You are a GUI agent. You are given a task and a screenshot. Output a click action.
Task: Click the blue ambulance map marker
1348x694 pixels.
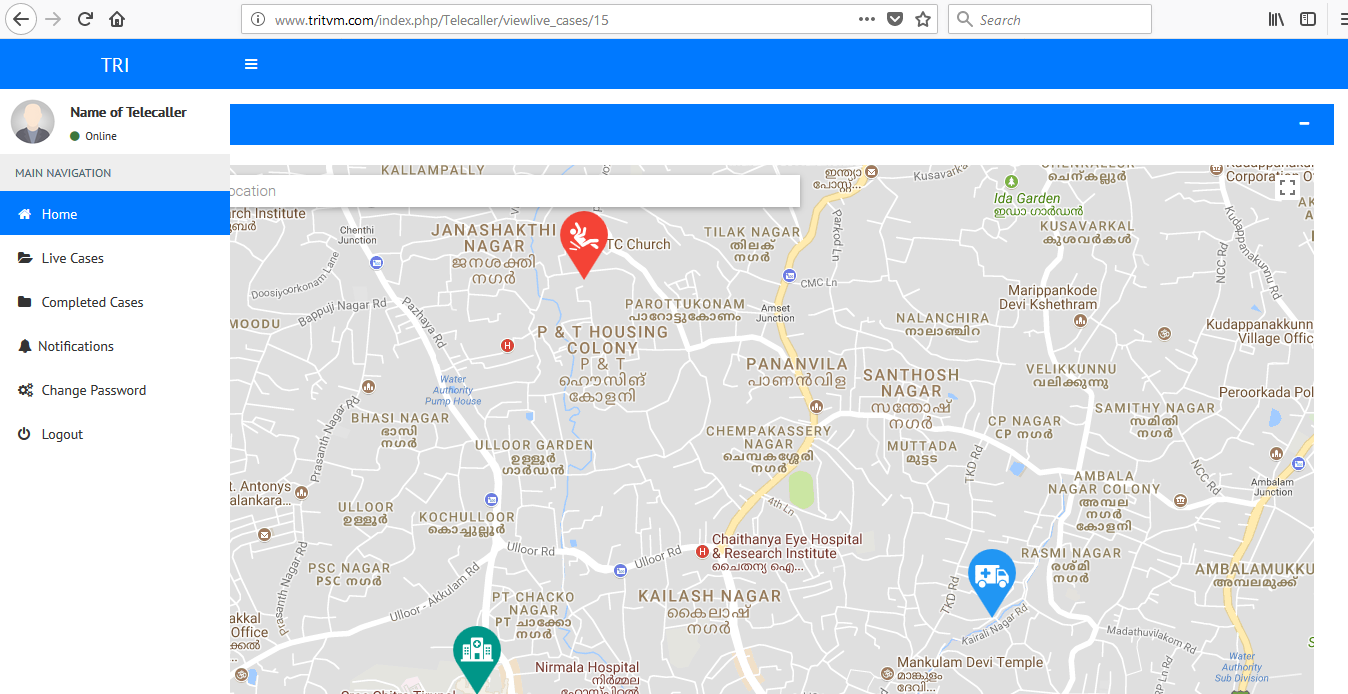click(992, 578)
